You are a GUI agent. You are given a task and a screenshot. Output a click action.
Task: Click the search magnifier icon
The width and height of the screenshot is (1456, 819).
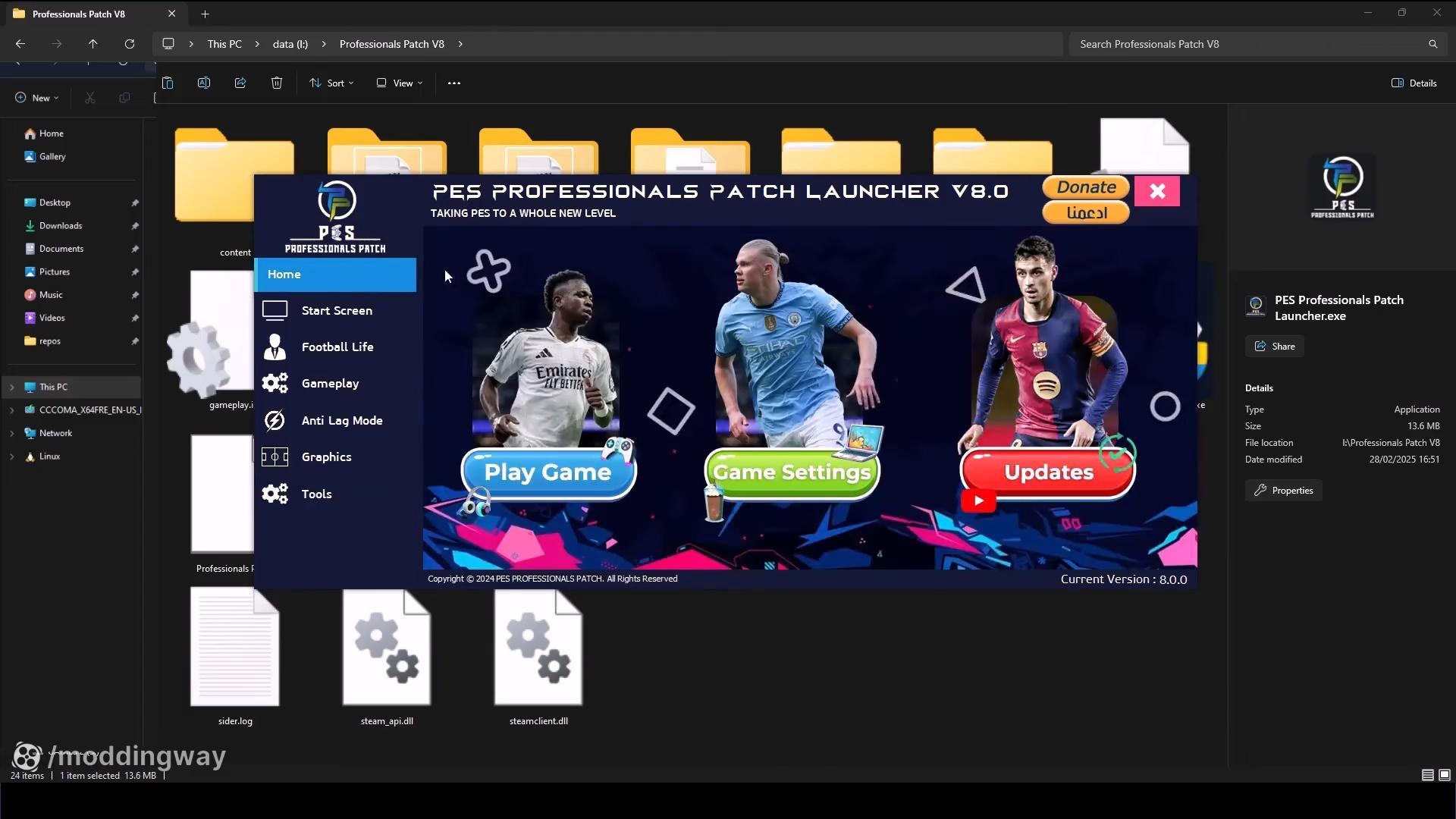(1432, 44)
